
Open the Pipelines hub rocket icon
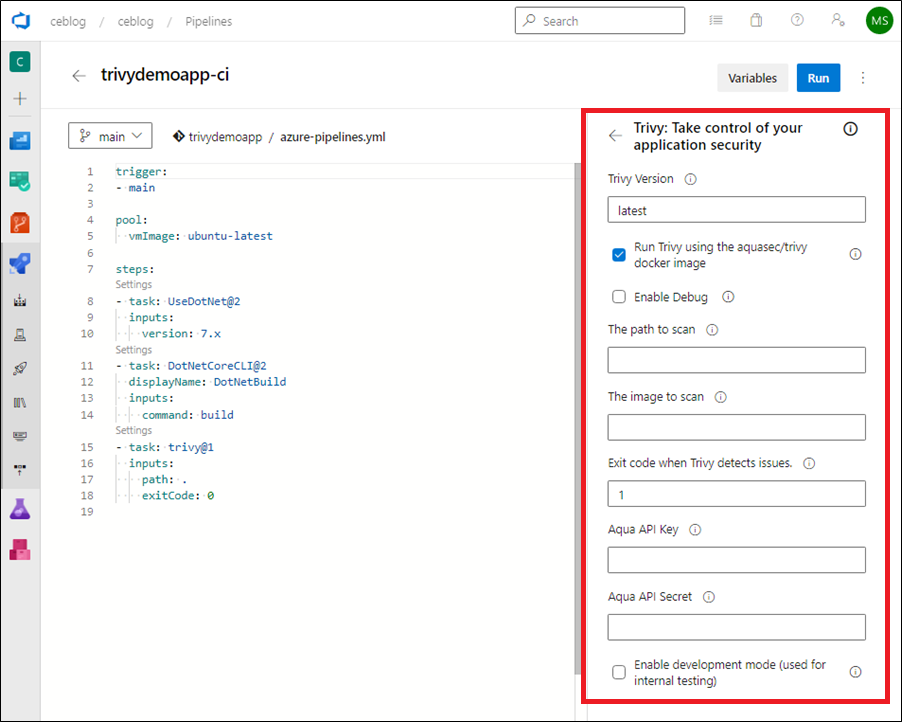pyautogui.click(x=20, y=264)
